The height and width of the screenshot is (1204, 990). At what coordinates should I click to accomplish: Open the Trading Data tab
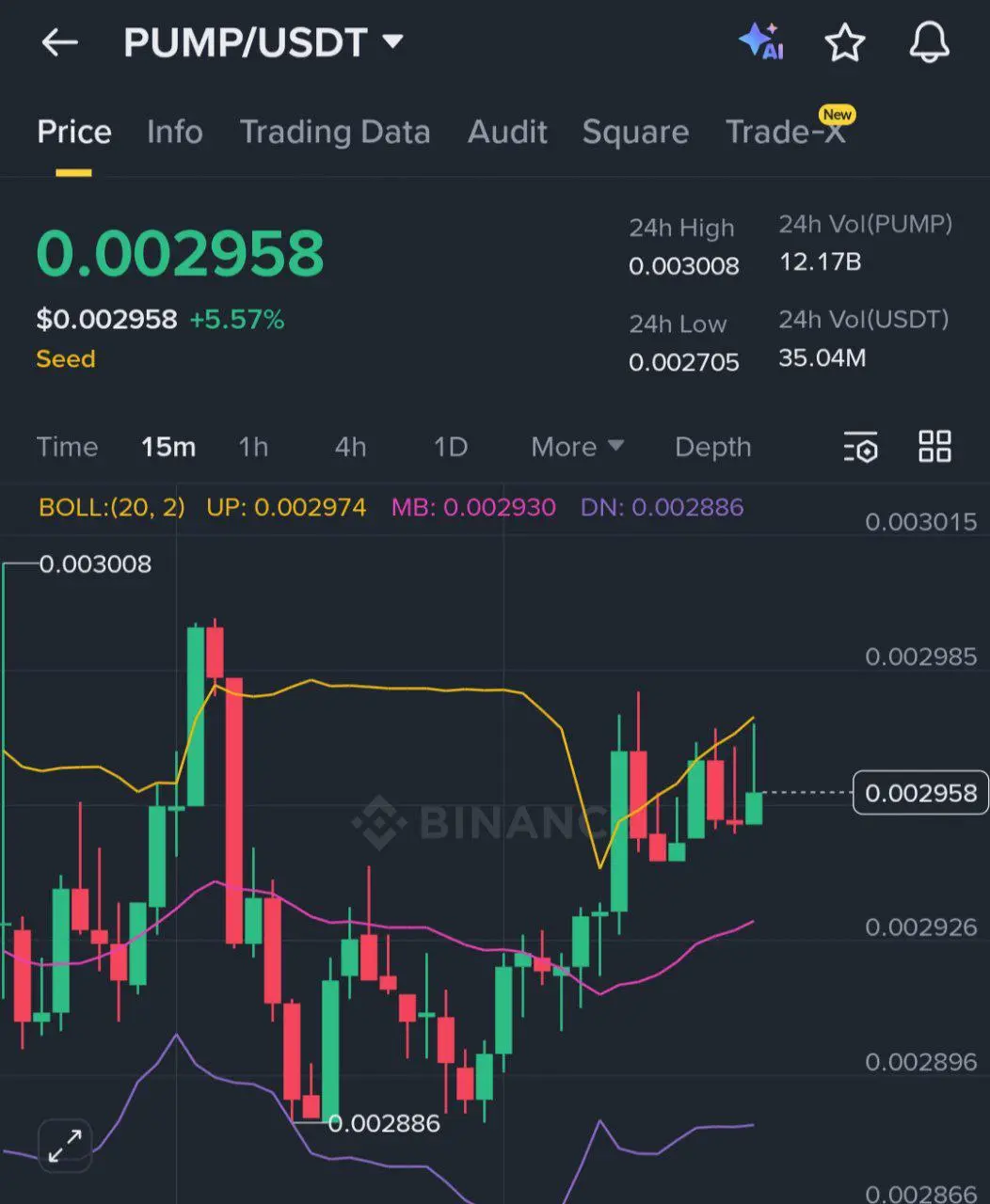[335, 132]
